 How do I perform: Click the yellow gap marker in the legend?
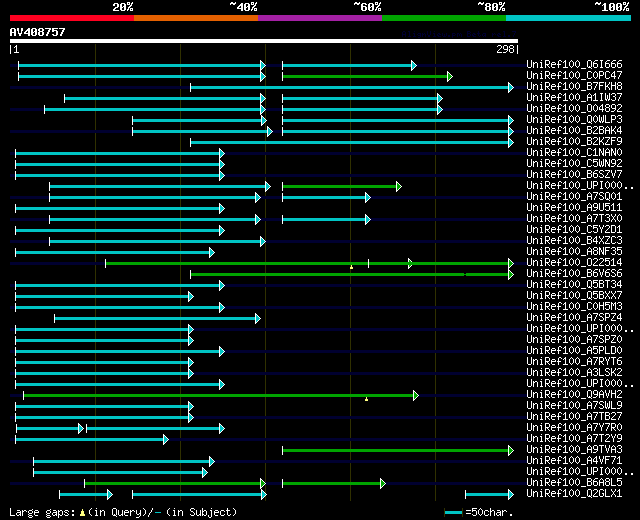coord(82,513)
